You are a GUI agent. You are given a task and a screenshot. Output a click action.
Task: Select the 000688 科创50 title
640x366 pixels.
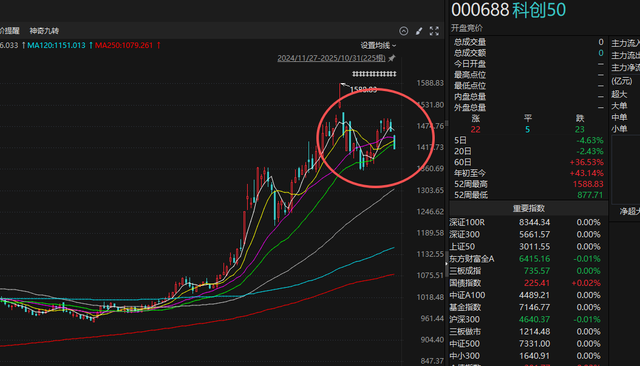(508, 10)
